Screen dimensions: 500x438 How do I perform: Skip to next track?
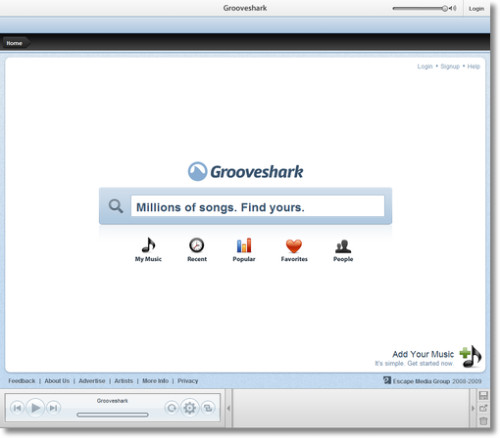click(x=53, y=408)
